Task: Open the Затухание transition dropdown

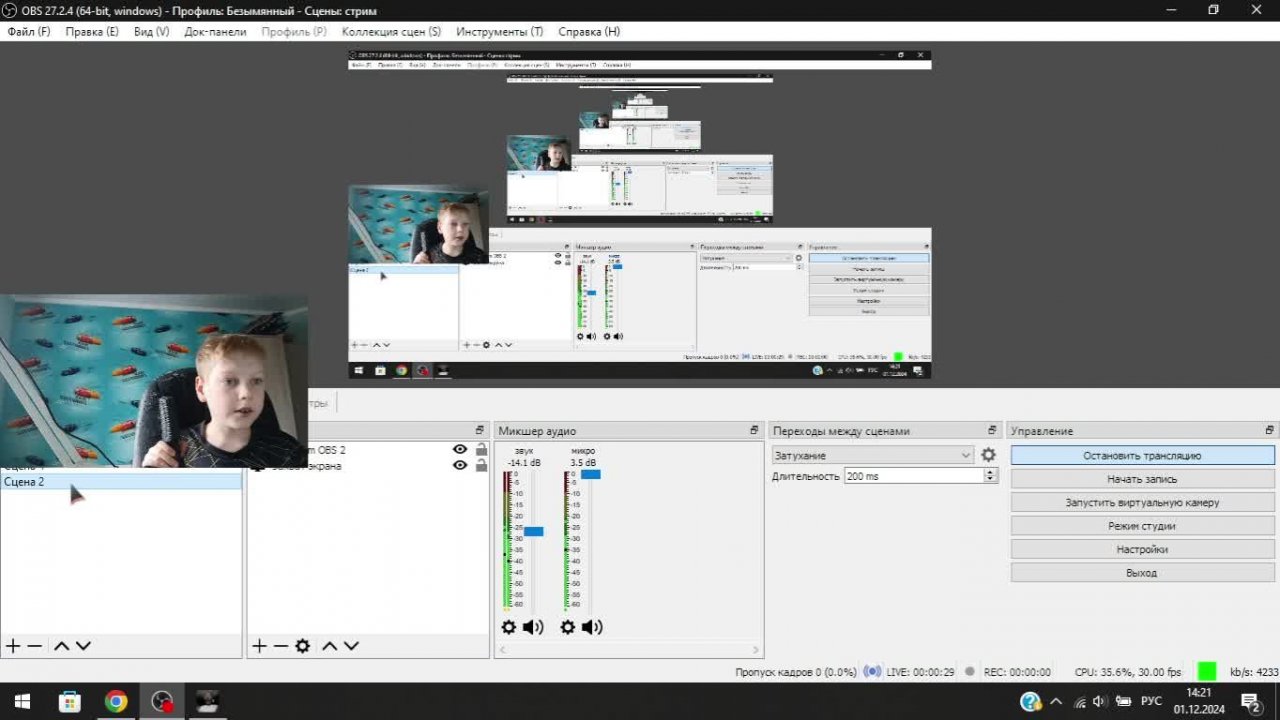Action: click(x=872, y=455)
